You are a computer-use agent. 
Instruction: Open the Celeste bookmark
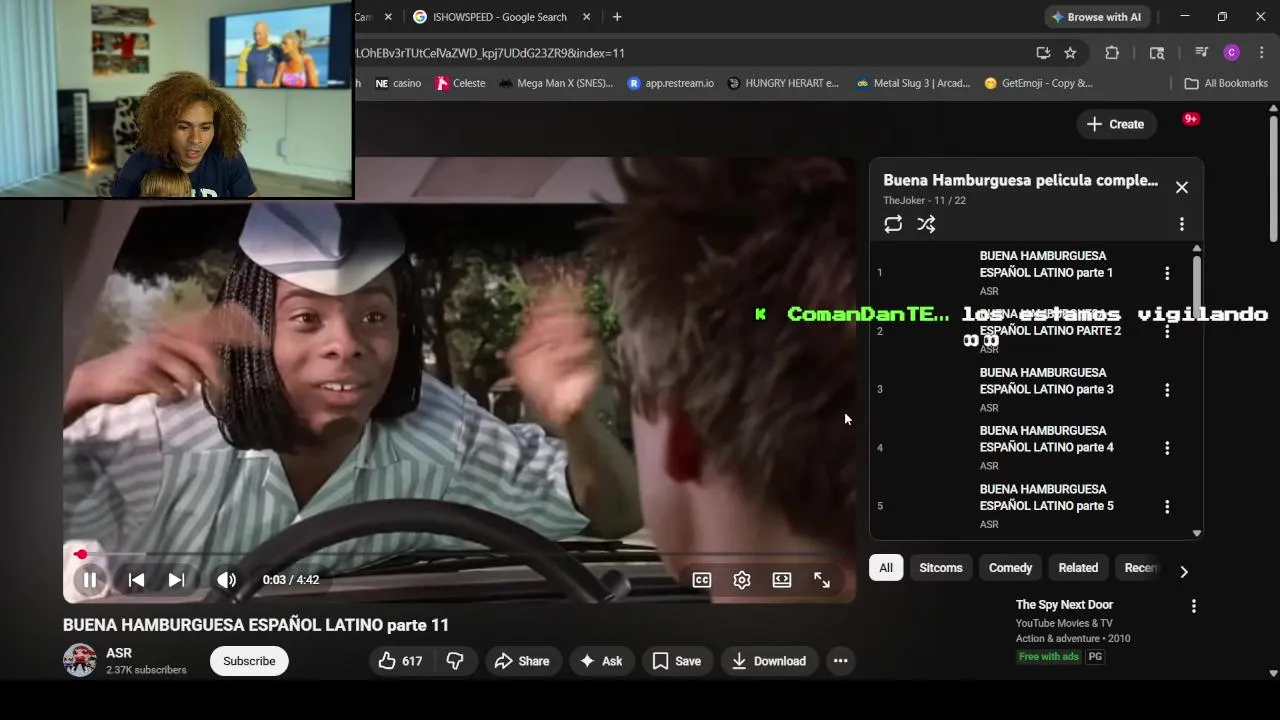(x=460, y=83)
